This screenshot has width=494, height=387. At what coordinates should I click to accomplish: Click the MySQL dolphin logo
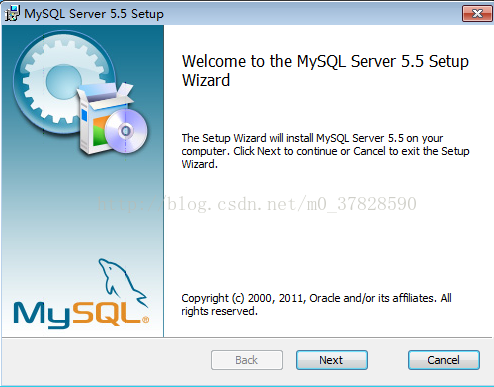(81, 293)
